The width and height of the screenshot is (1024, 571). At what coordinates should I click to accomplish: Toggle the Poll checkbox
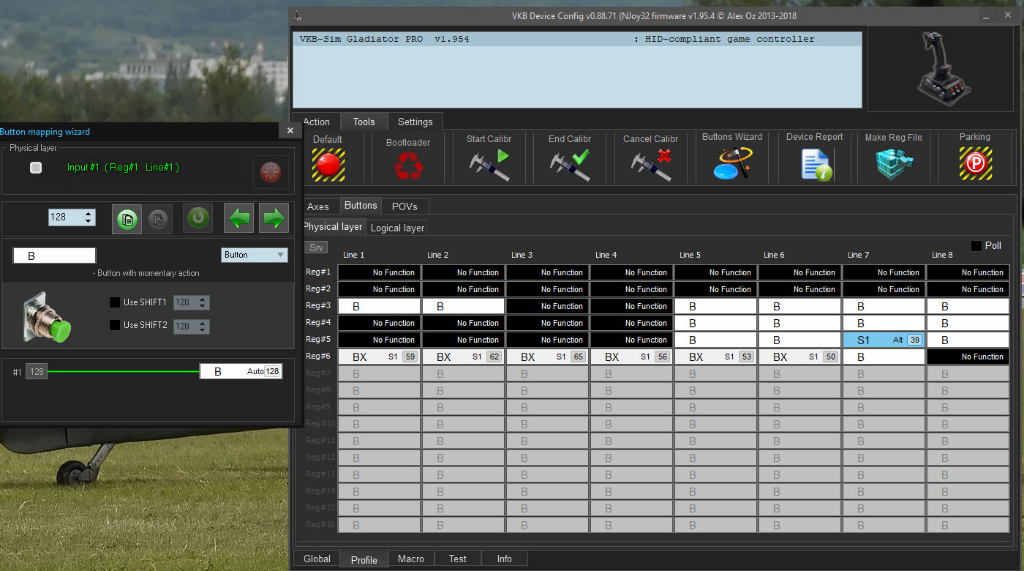click(x=976, y=245)
